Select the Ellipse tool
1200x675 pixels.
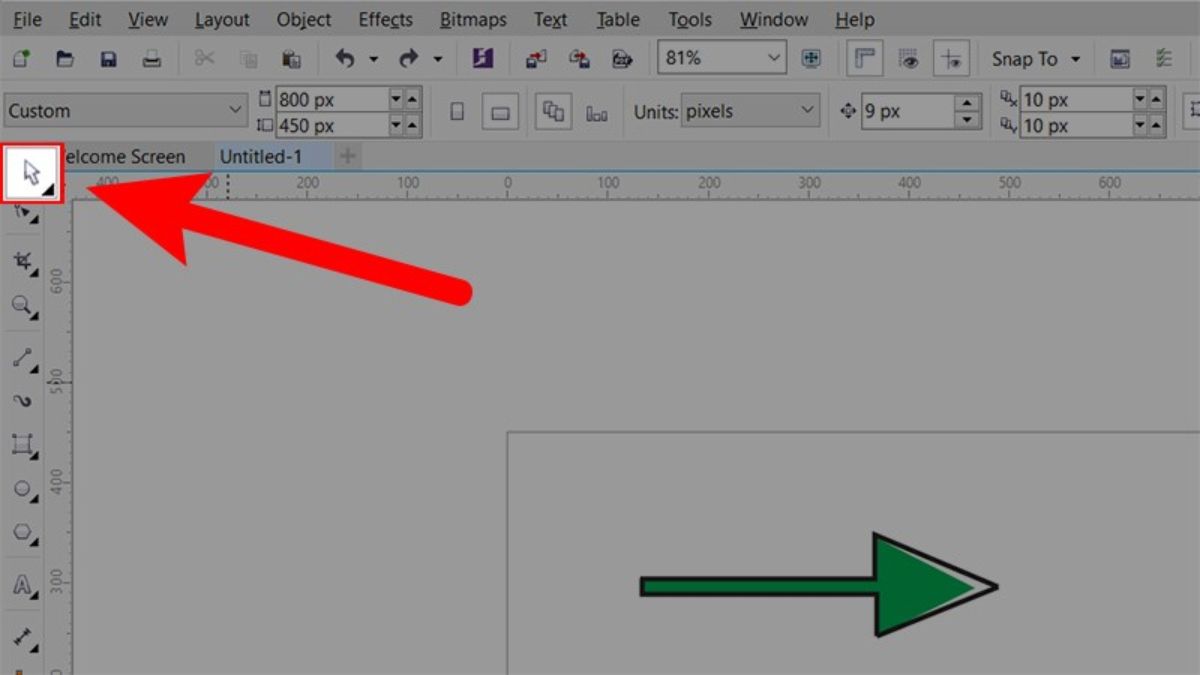[23, 490]
